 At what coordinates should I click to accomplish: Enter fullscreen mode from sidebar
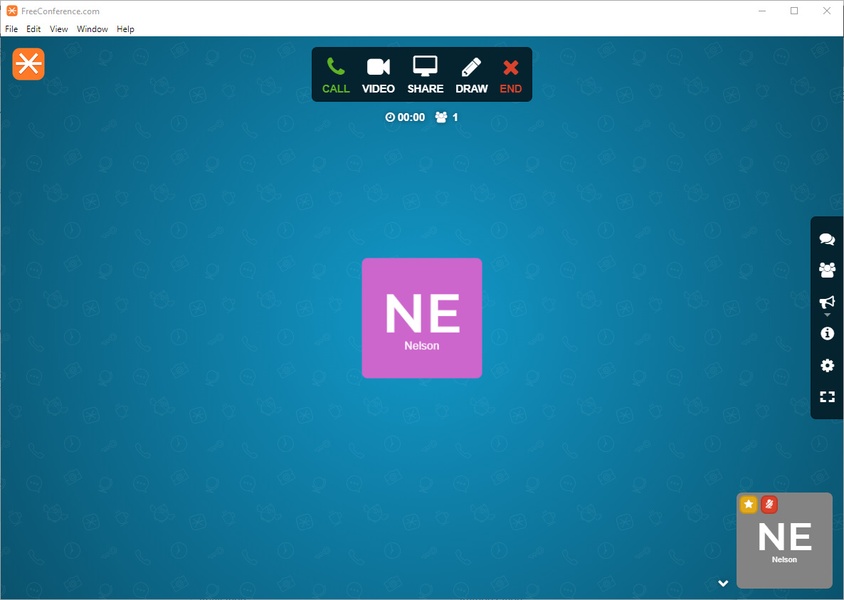pyautogui.click(x=827, y=397)
